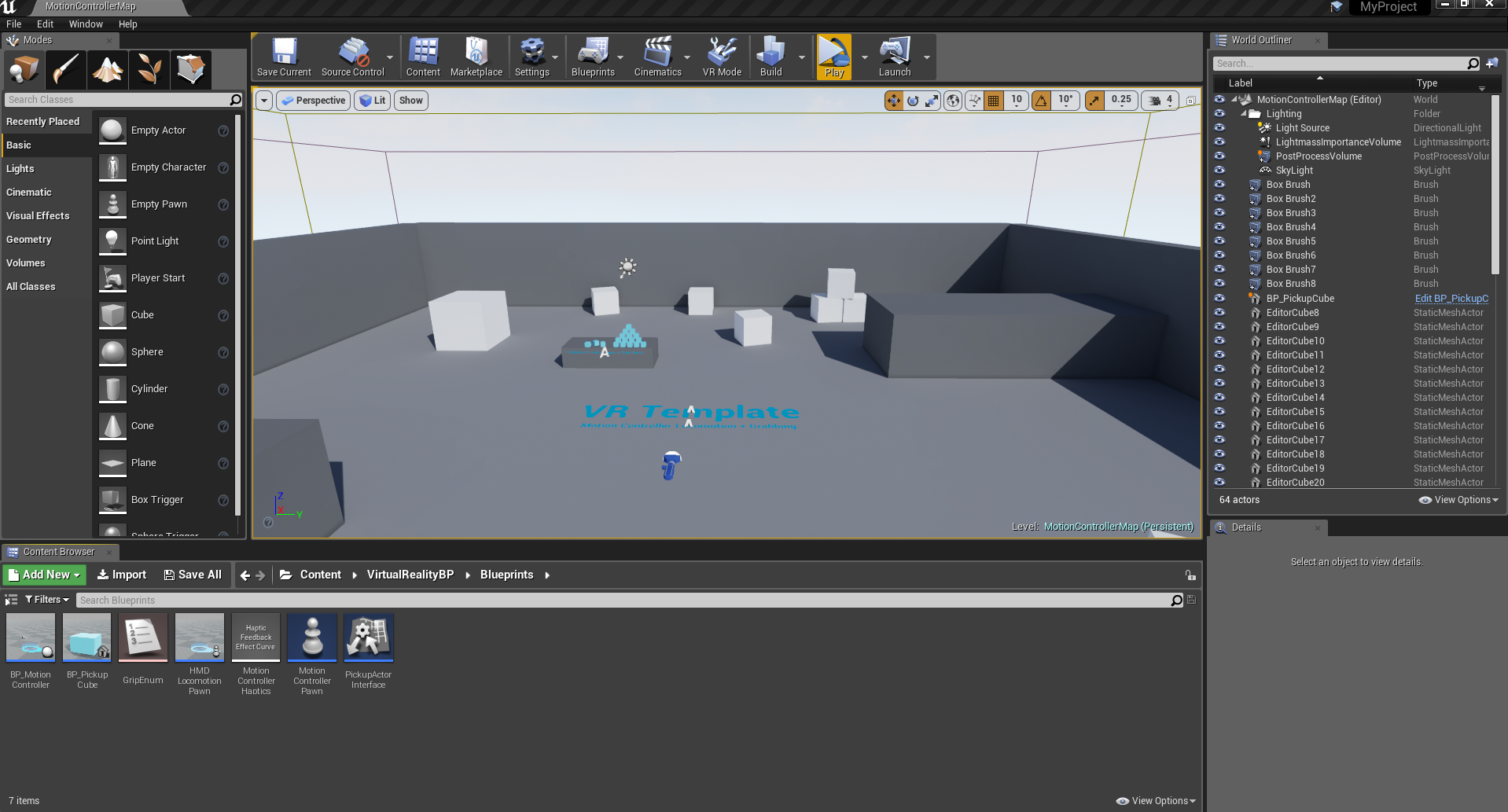Image resolution: width=1508 pixels, height=812 pixels.
Task: Click Save Current toolbar icon
Action: (x=284, y=57)
